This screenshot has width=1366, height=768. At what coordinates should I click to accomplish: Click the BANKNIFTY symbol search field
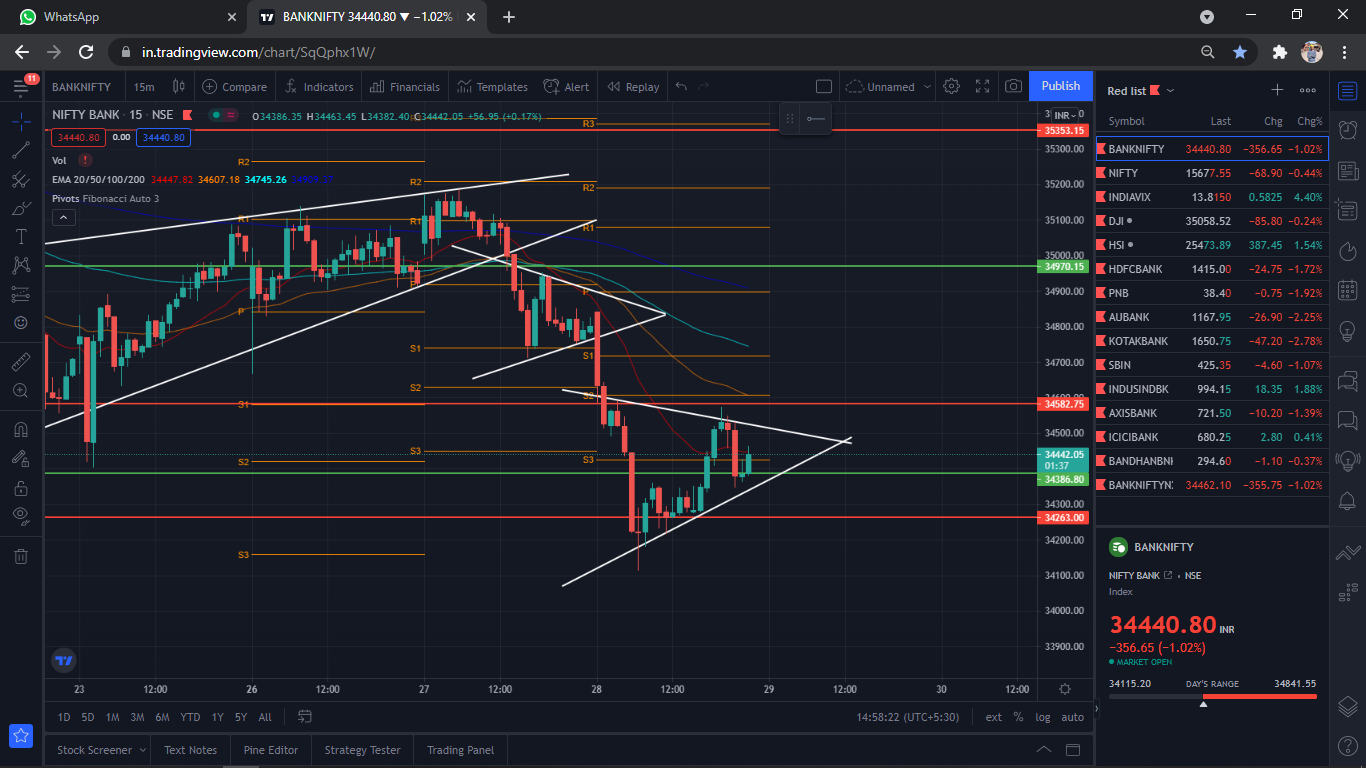pos(81,87)
